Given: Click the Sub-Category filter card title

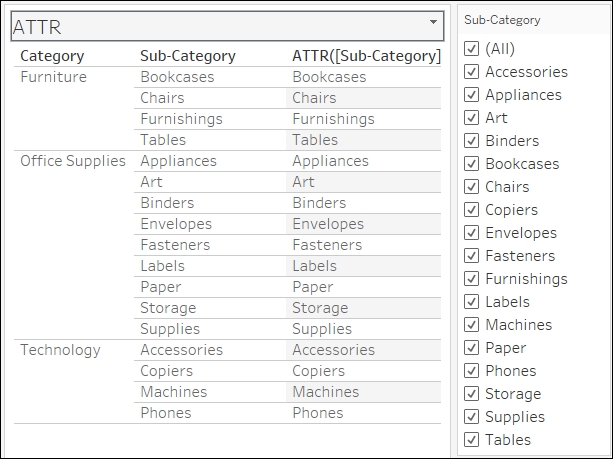Looking at the screenshot, I should (x=502, y=20).
